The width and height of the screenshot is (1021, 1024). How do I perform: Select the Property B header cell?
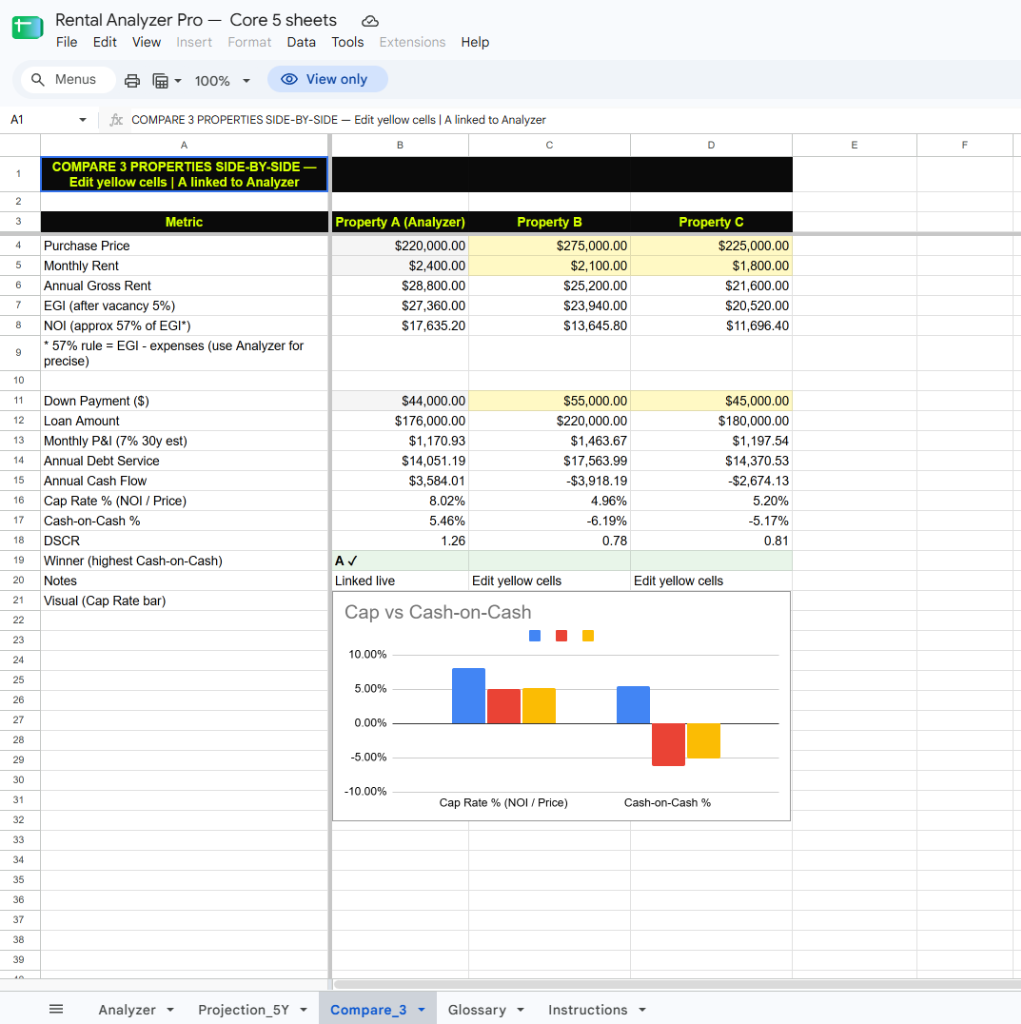(549, 222)
